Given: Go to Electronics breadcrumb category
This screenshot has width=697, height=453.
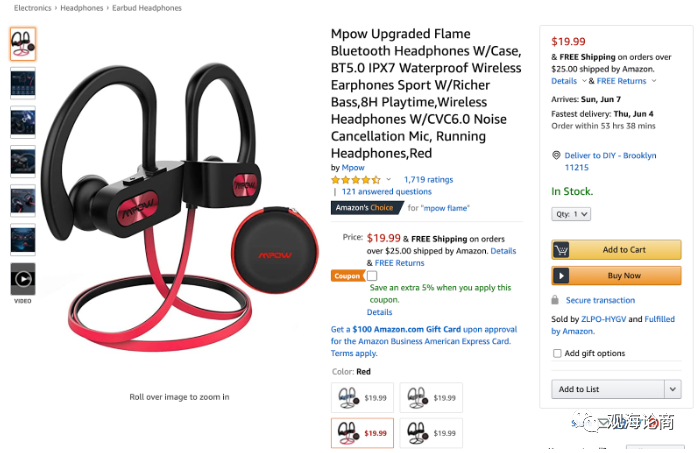Looking at the screenshot, I should tap(32, 8).
